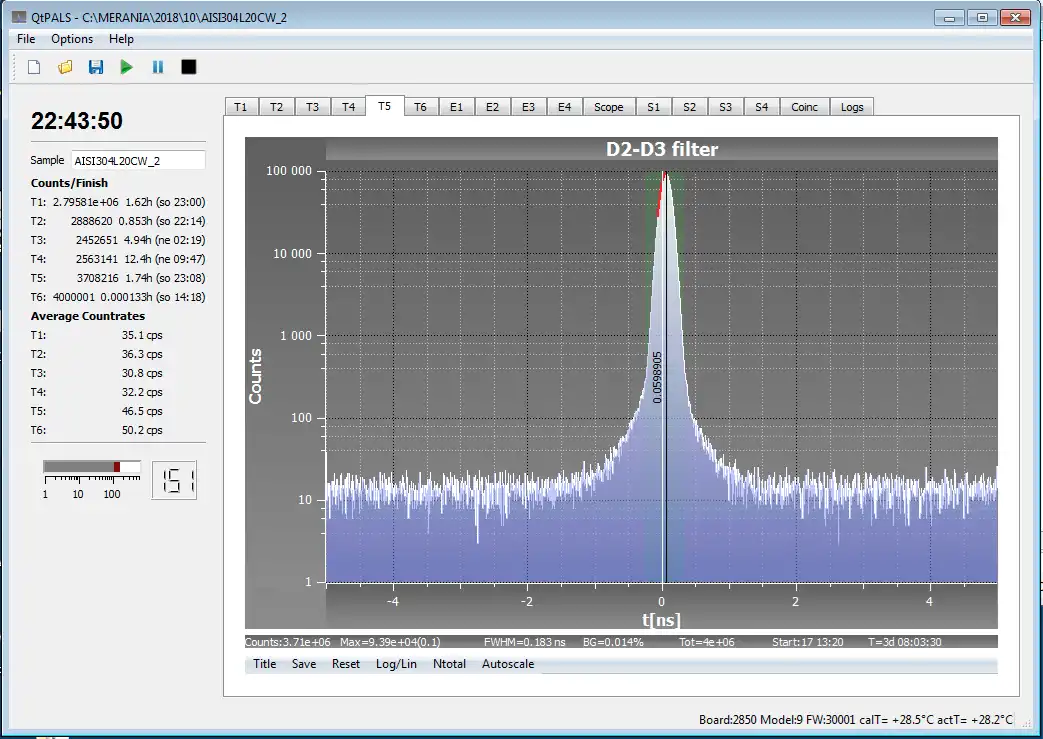
Task: Pause measurement with the pause icon
Action: pos(157,67)
